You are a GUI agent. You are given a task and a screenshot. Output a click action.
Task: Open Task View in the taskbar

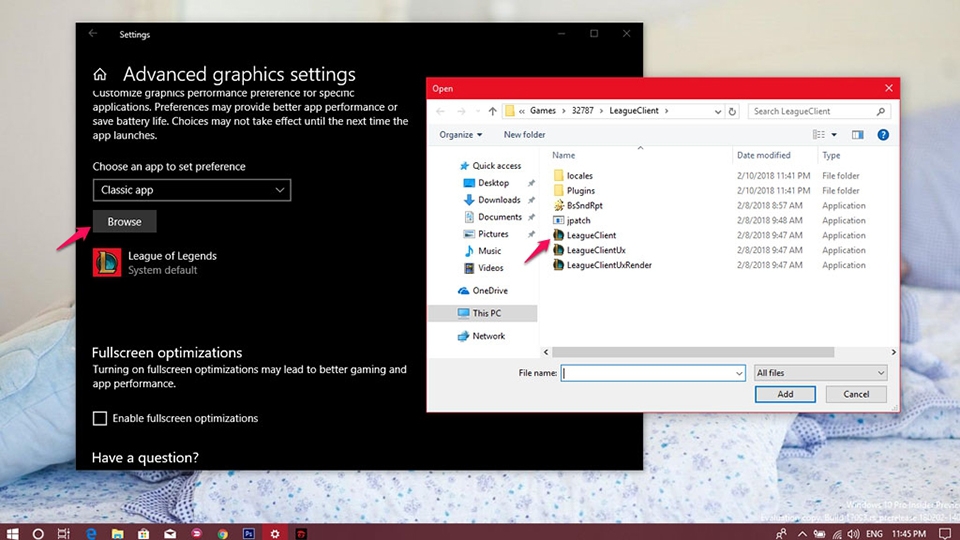pos(64,534)
